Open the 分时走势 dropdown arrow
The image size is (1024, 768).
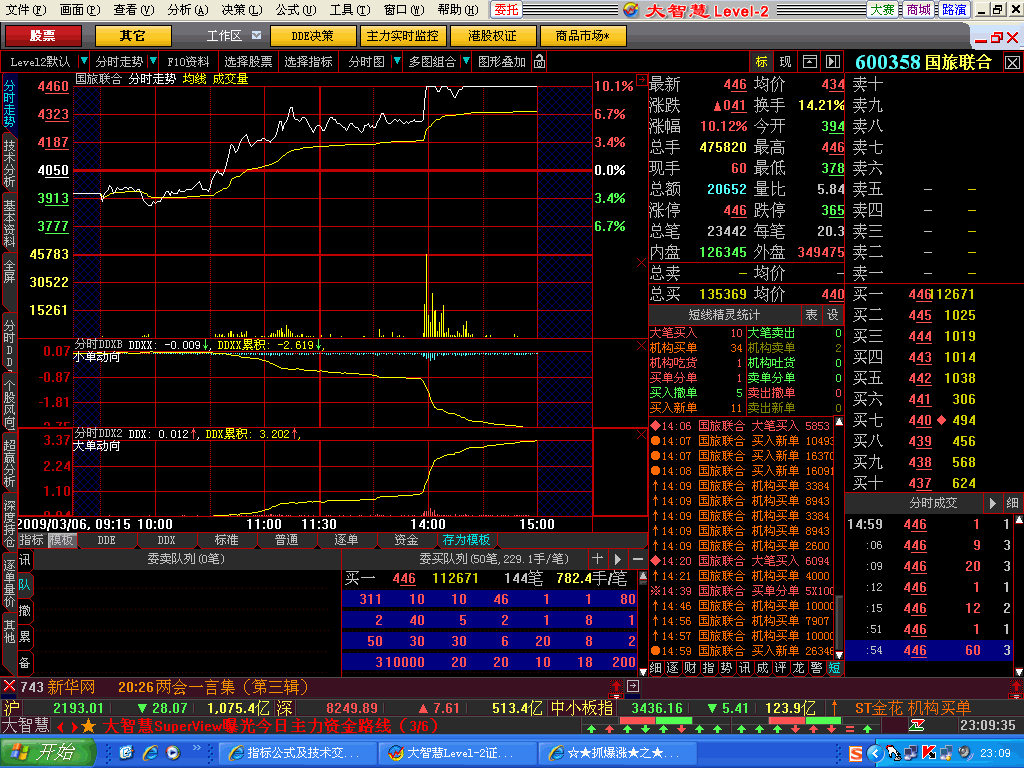point(153,61)
